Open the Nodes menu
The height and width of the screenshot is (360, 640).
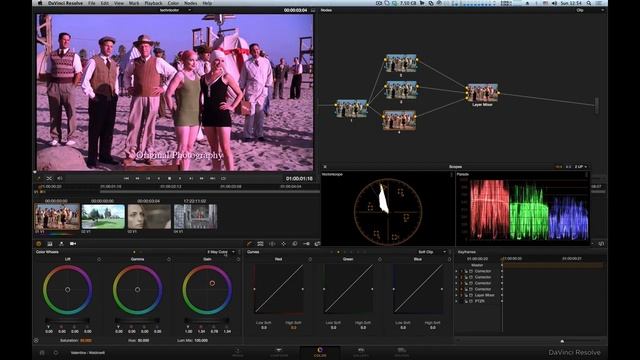(x=191, y=3)
